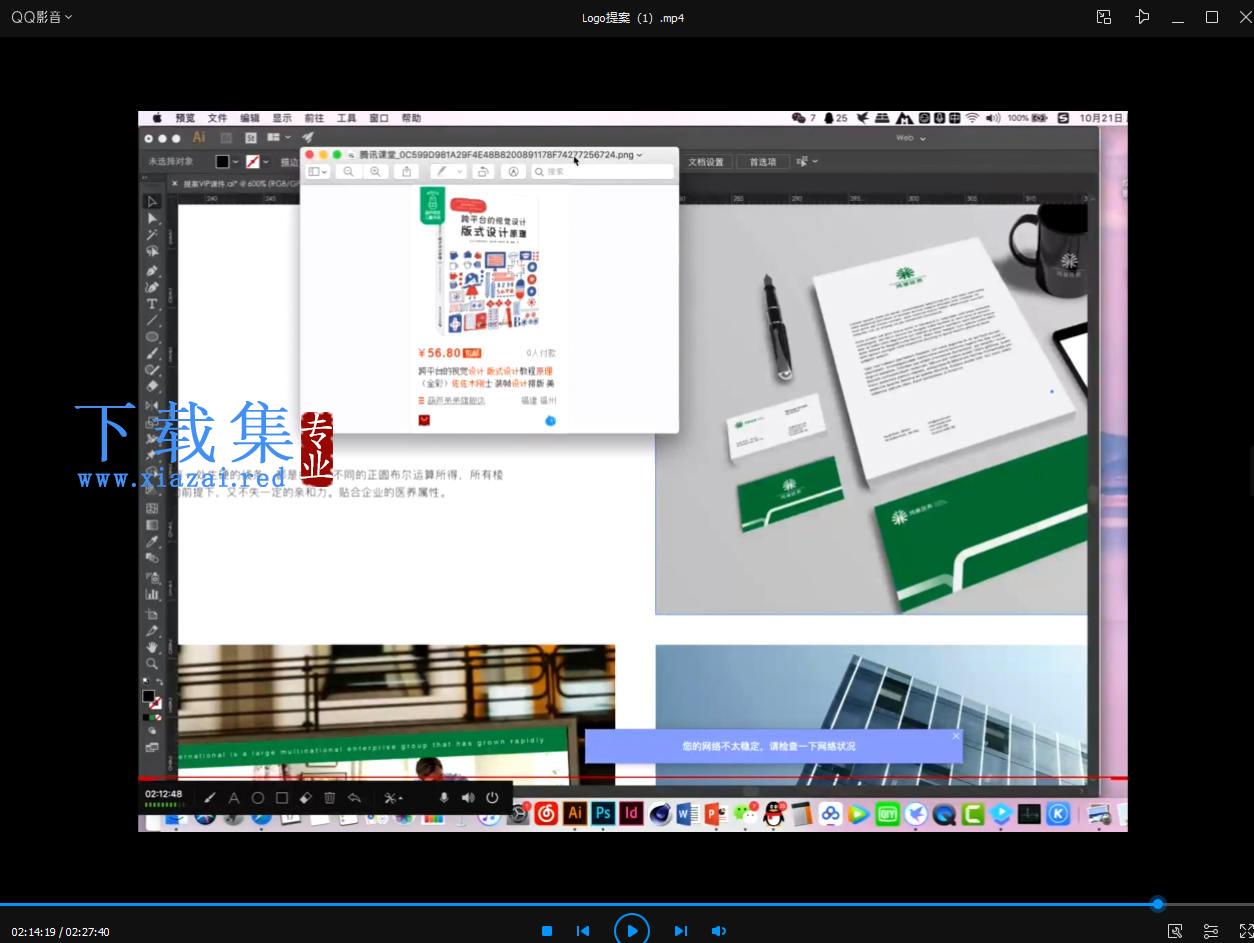This screenshot has height=943, width=1254.
Task: Open the stroke color swatch with red slash
Action: 253,161
